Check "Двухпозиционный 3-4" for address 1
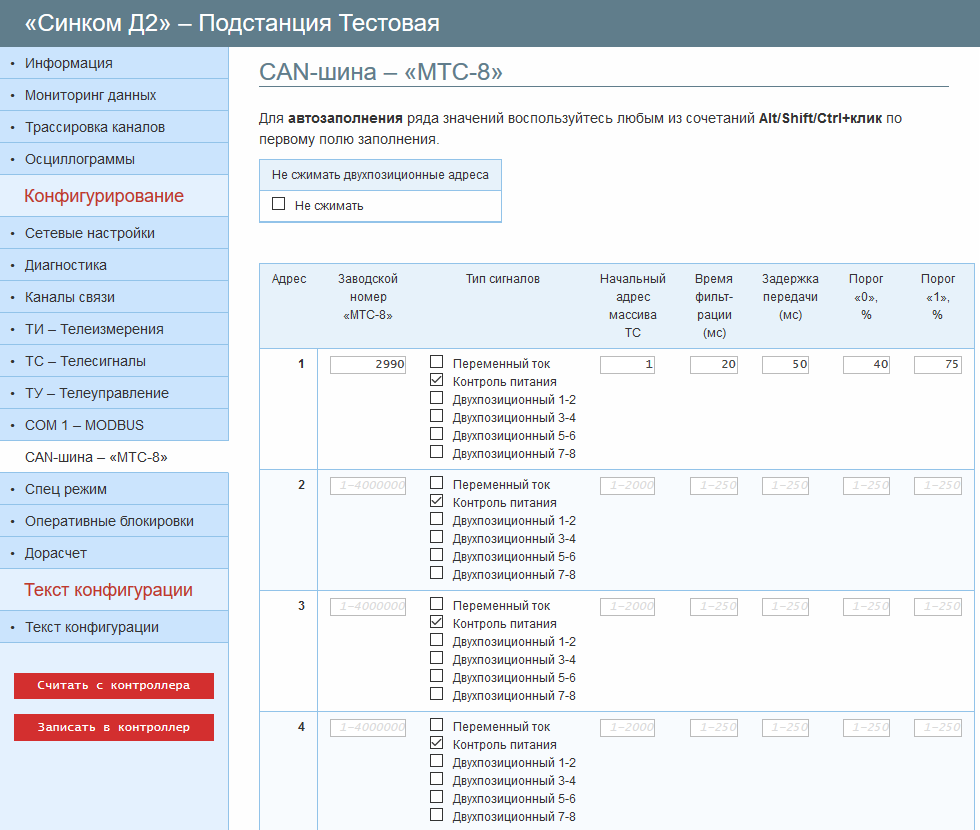The image size is (980, 830). [x=437, y=416]
